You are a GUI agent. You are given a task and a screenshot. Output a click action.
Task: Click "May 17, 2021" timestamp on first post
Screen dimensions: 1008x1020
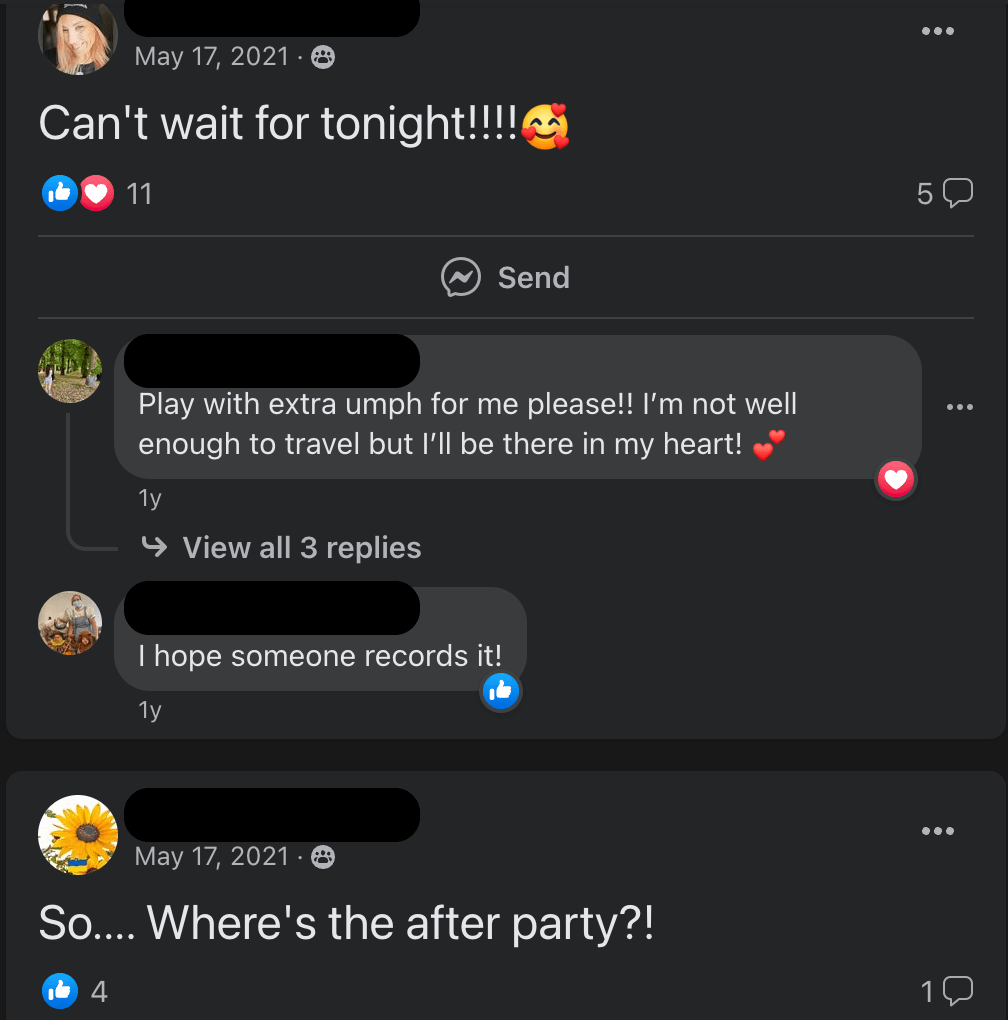pos(211,57)
